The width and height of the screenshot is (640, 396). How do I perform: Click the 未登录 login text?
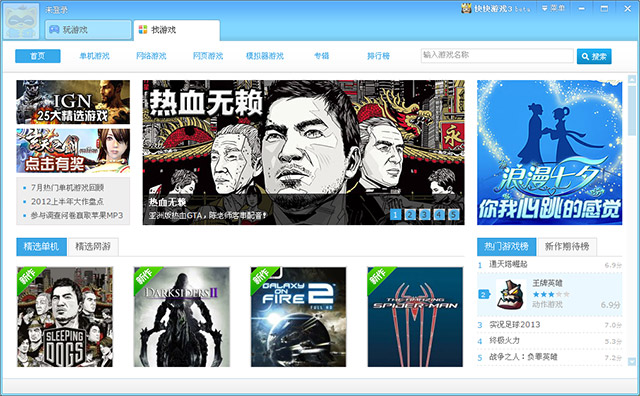tap(56, 10)
